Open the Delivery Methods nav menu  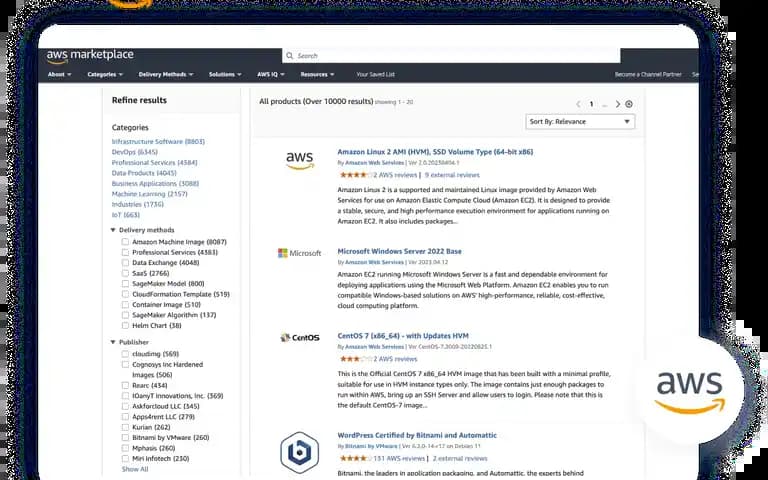[166, 74]
